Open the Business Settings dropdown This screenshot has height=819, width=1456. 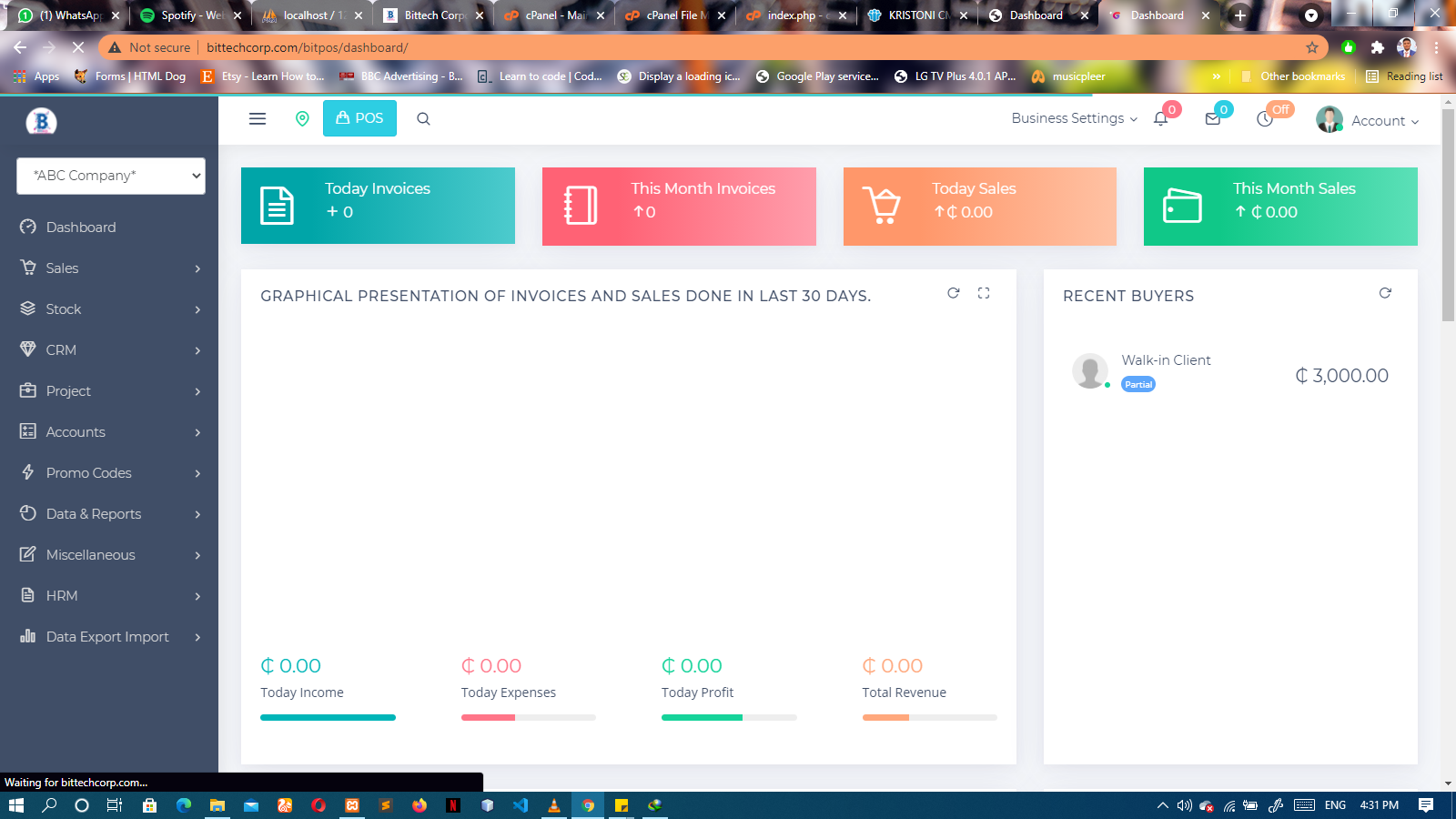tap(1074, 118)
